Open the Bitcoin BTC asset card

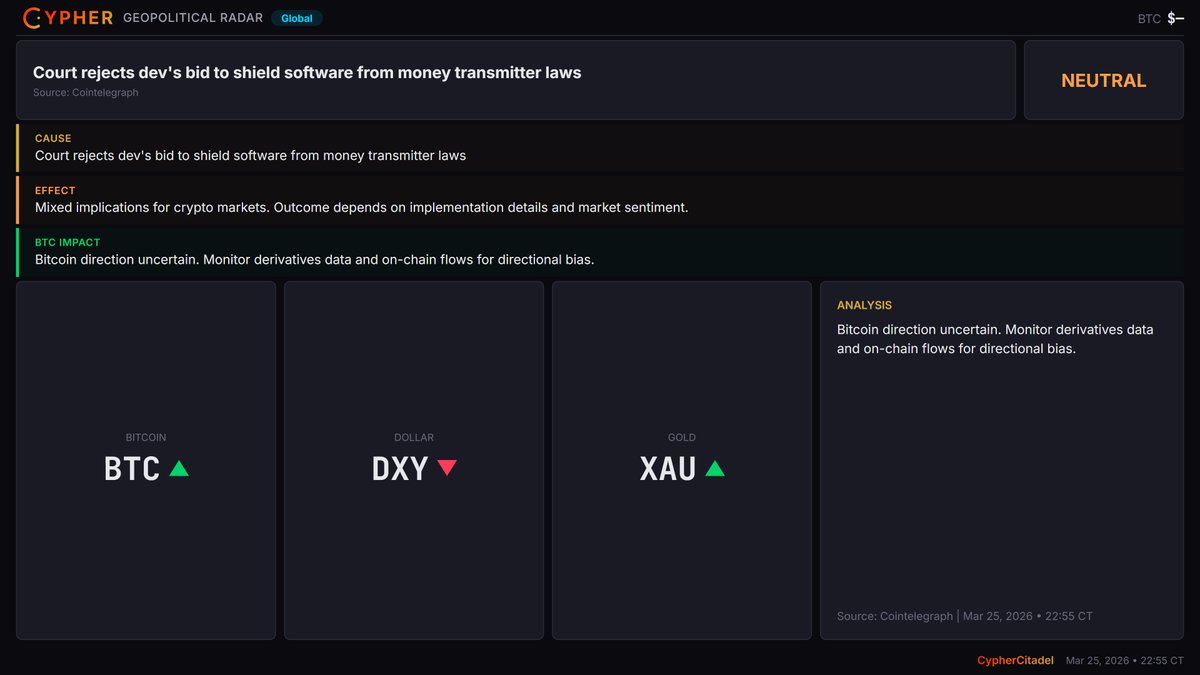point(146,460)
